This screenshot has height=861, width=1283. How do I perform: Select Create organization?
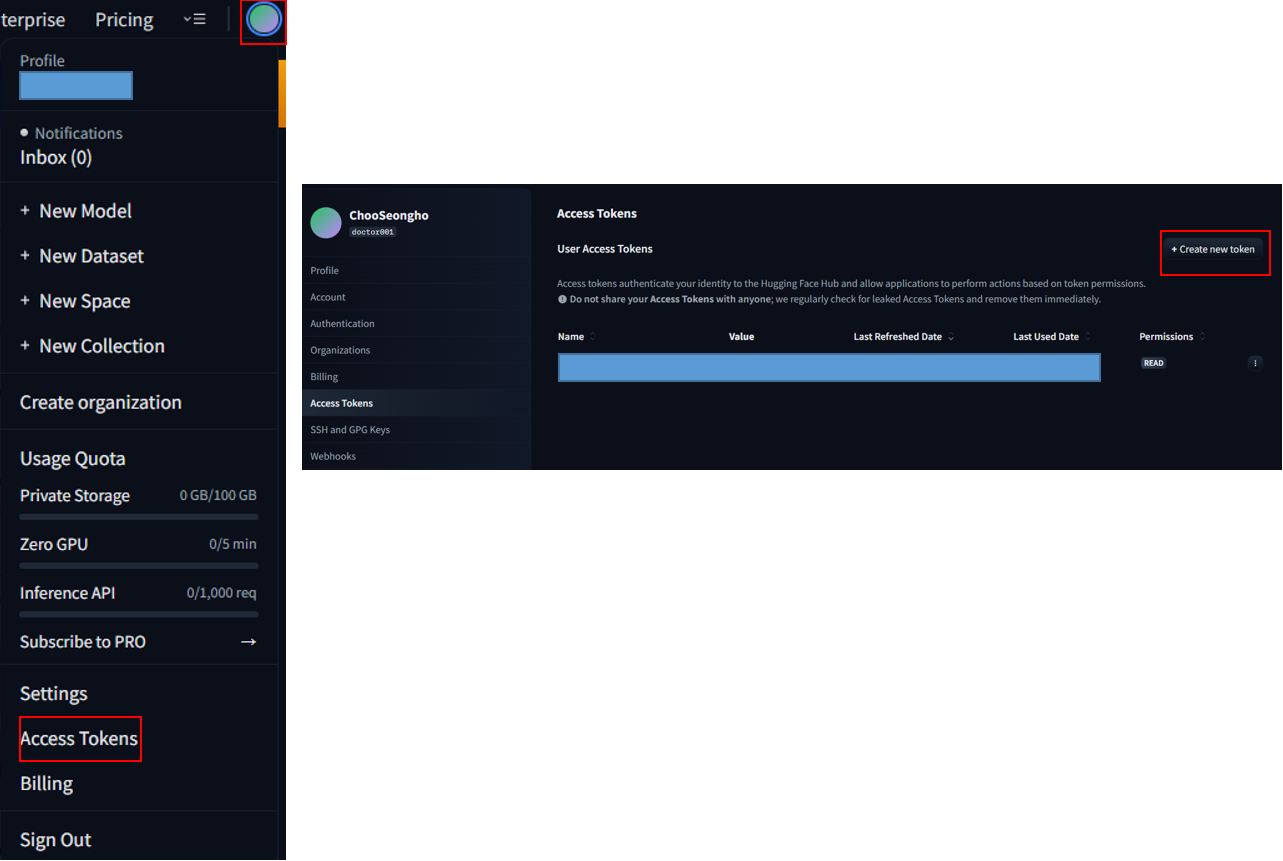click(x=101, y=402)
